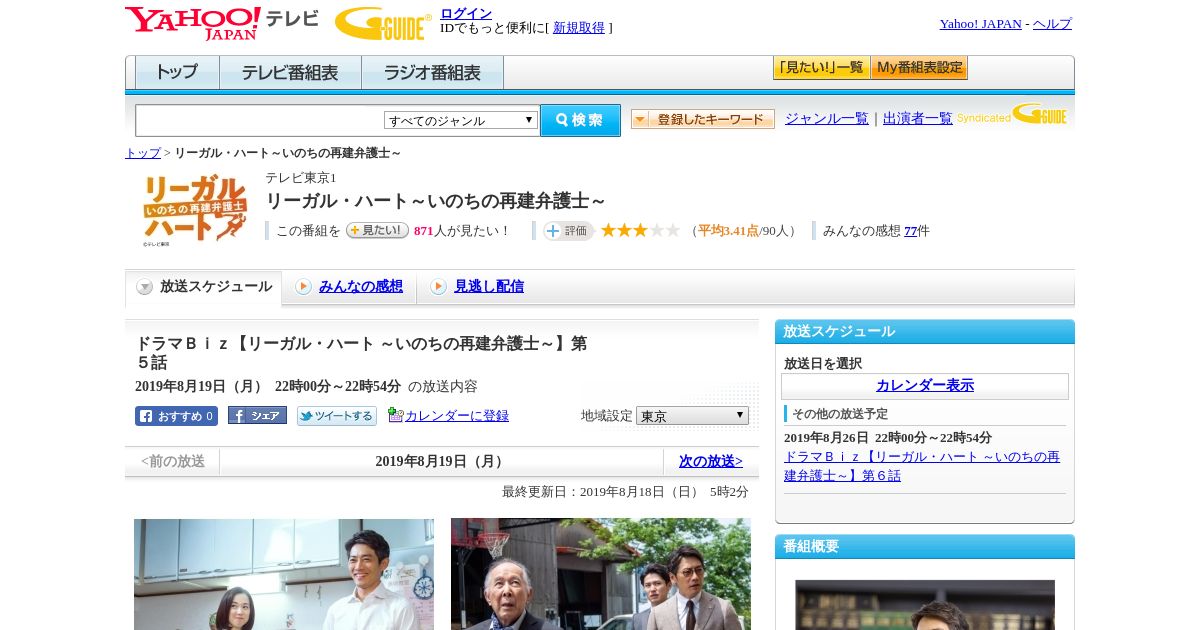Click the 番組概要 sidebar photo
The image size is (1200, 630).
925,605
